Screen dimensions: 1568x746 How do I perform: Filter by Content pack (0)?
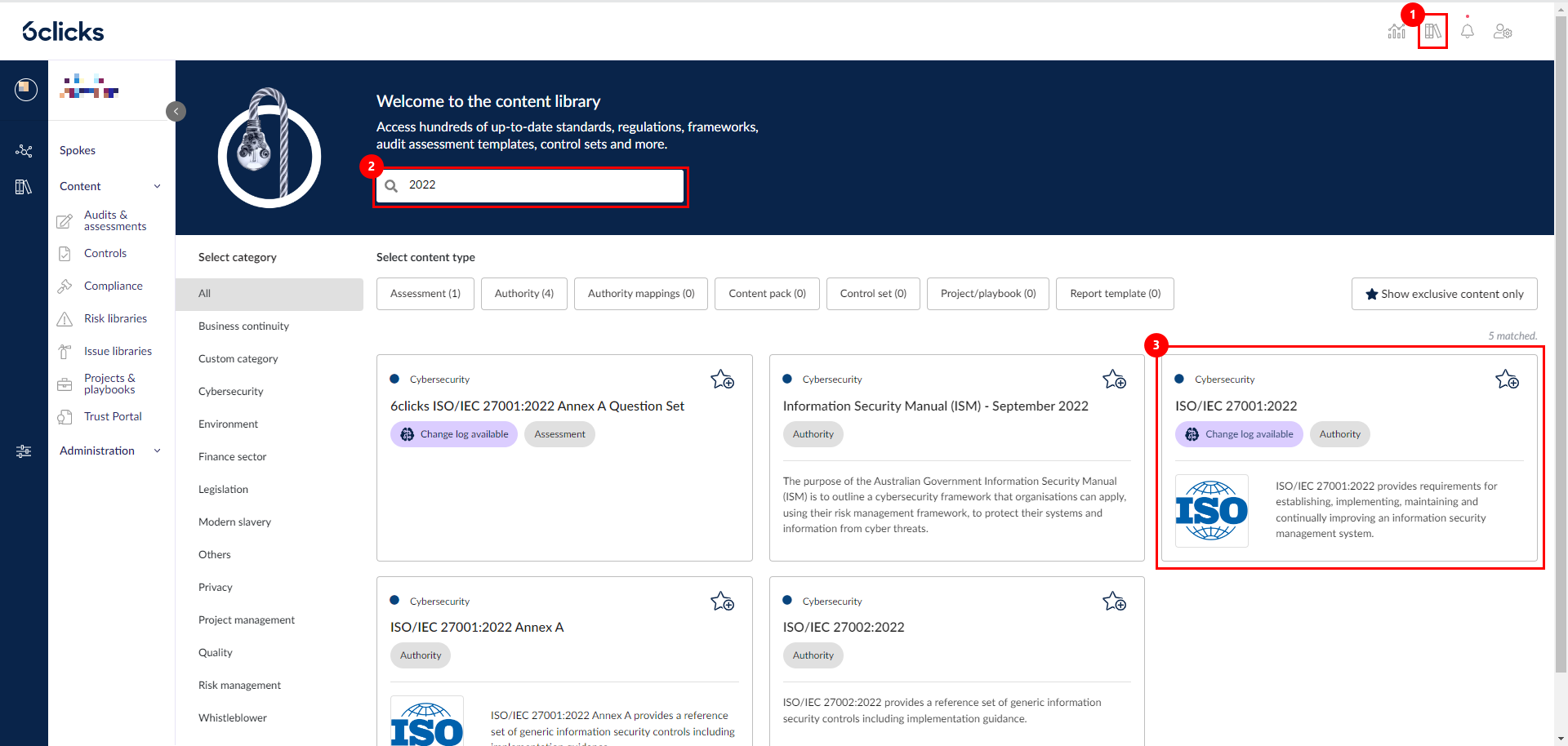point(768,294)
